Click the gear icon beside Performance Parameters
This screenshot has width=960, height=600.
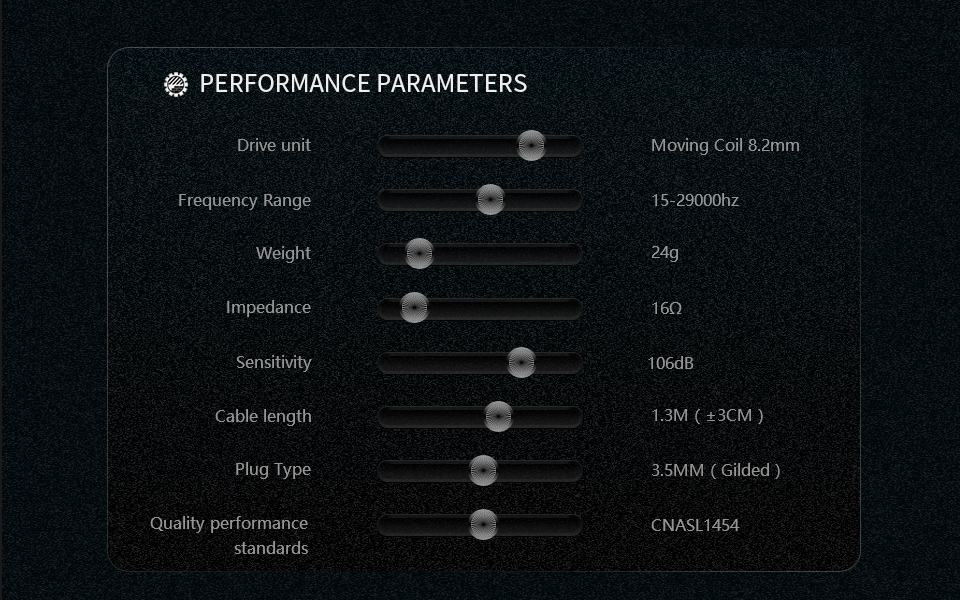[176, 84]
